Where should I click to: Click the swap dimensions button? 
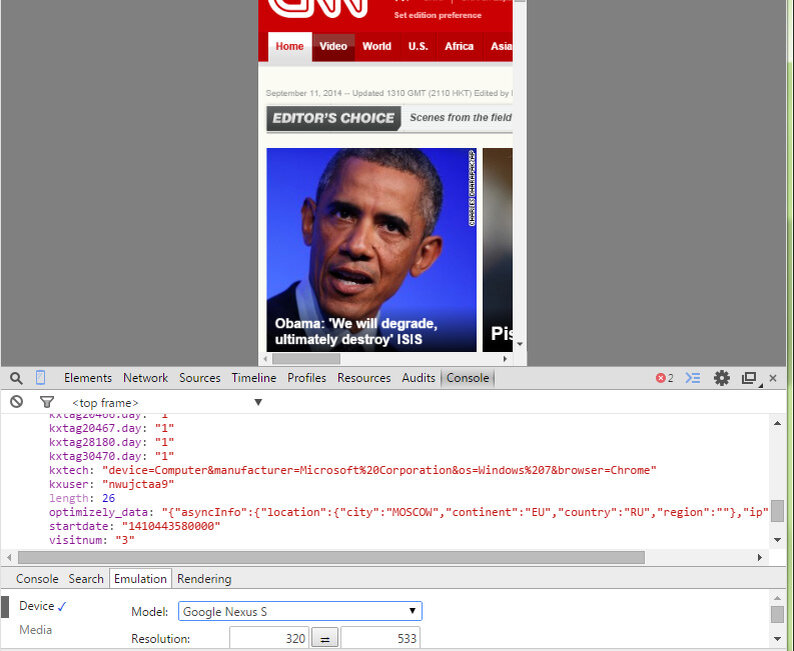(325, 639)
